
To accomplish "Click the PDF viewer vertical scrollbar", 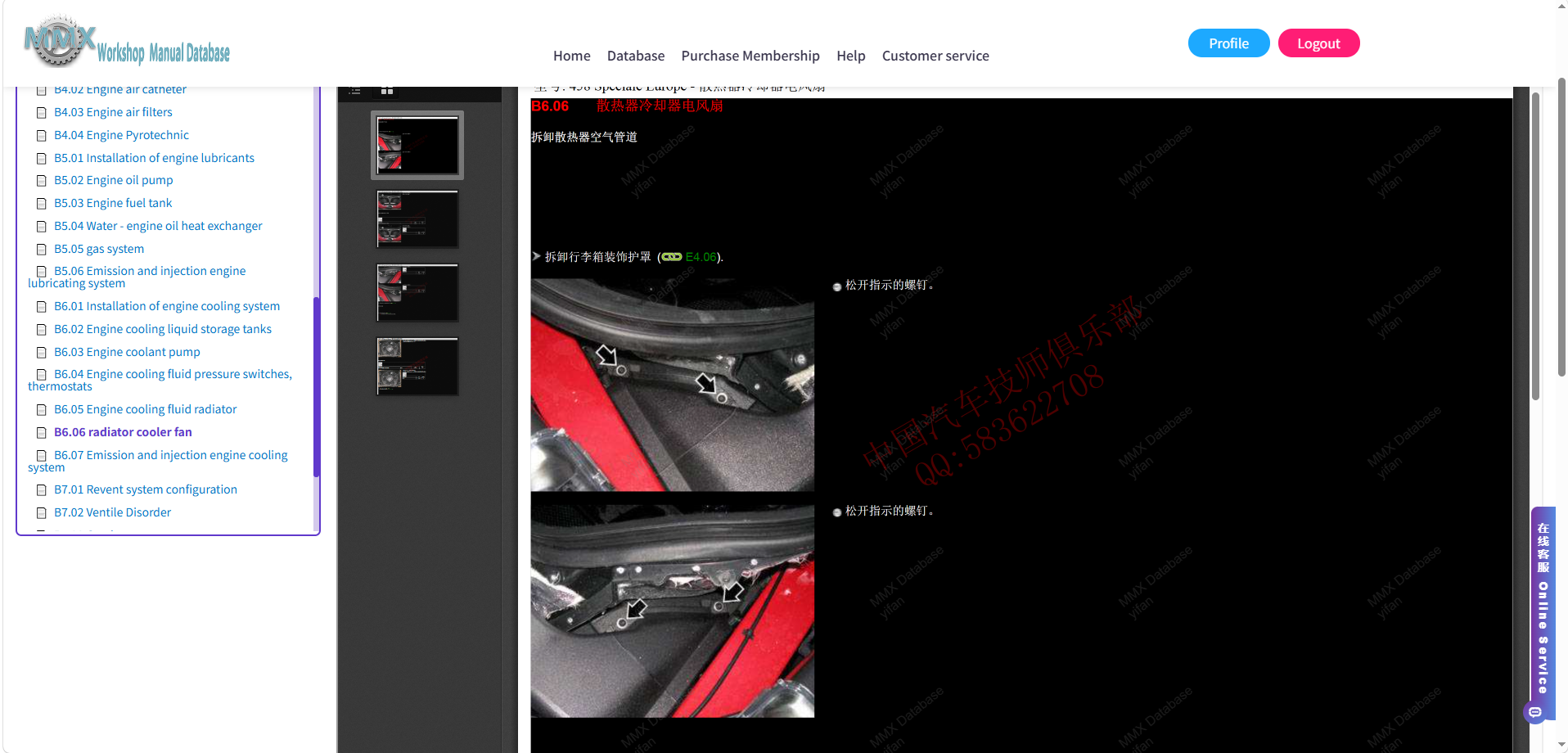I will (1535, 246).
